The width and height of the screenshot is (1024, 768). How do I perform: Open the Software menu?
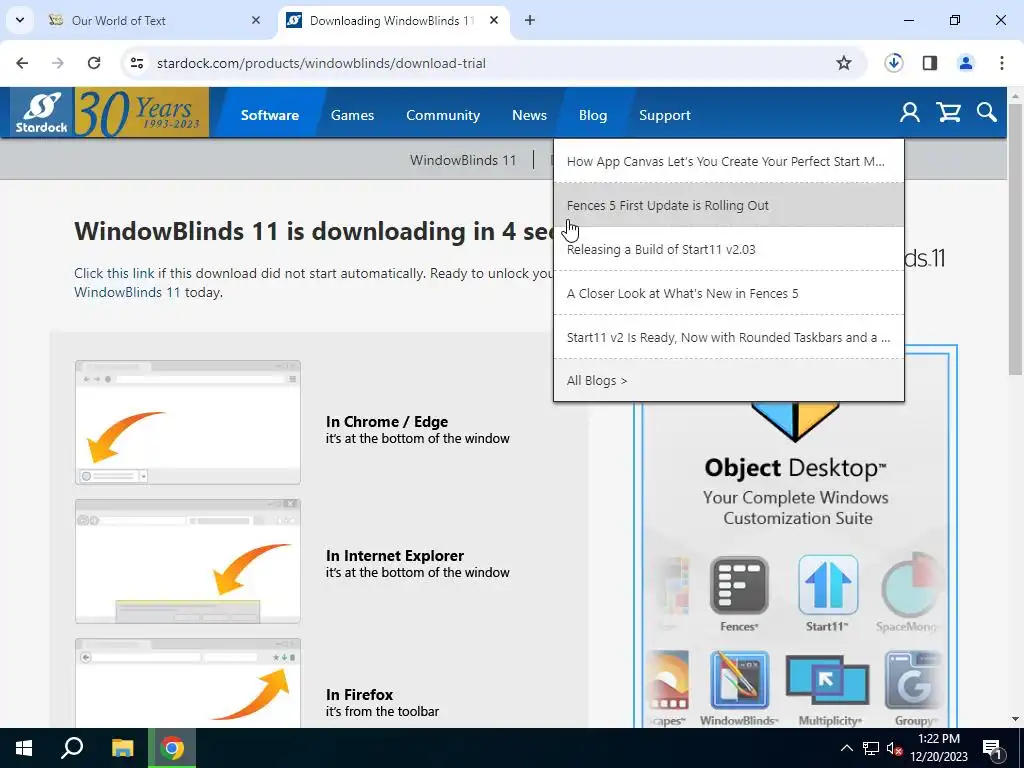[x=270, y=115]
